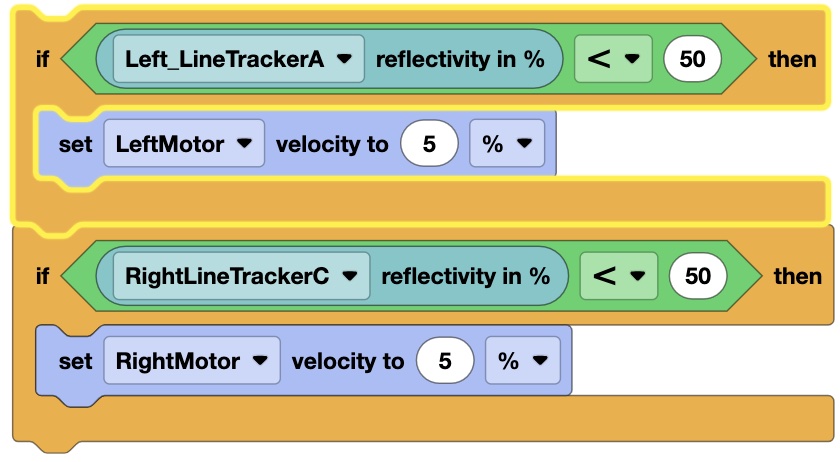Select the RightMotor velocity value 5 field
Viewport: 840px width, 462px height.
click(445, 361)
